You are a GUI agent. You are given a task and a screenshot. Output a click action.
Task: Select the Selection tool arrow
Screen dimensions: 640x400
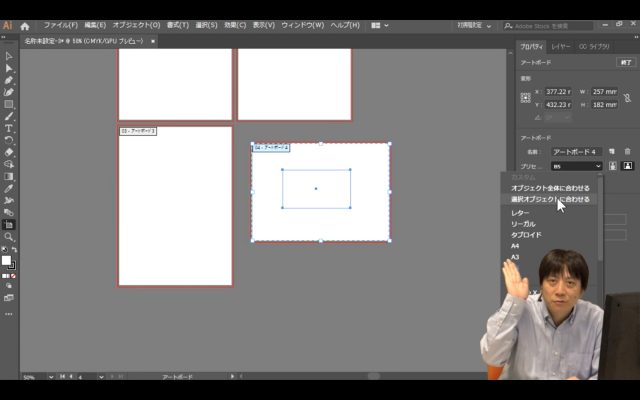(x=9, y=56)
